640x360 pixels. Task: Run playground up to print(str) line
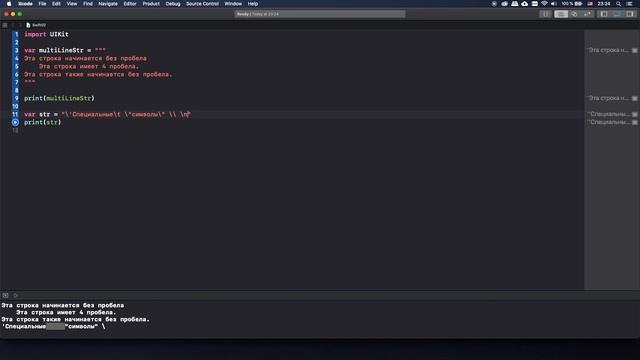tap(15, 122)
